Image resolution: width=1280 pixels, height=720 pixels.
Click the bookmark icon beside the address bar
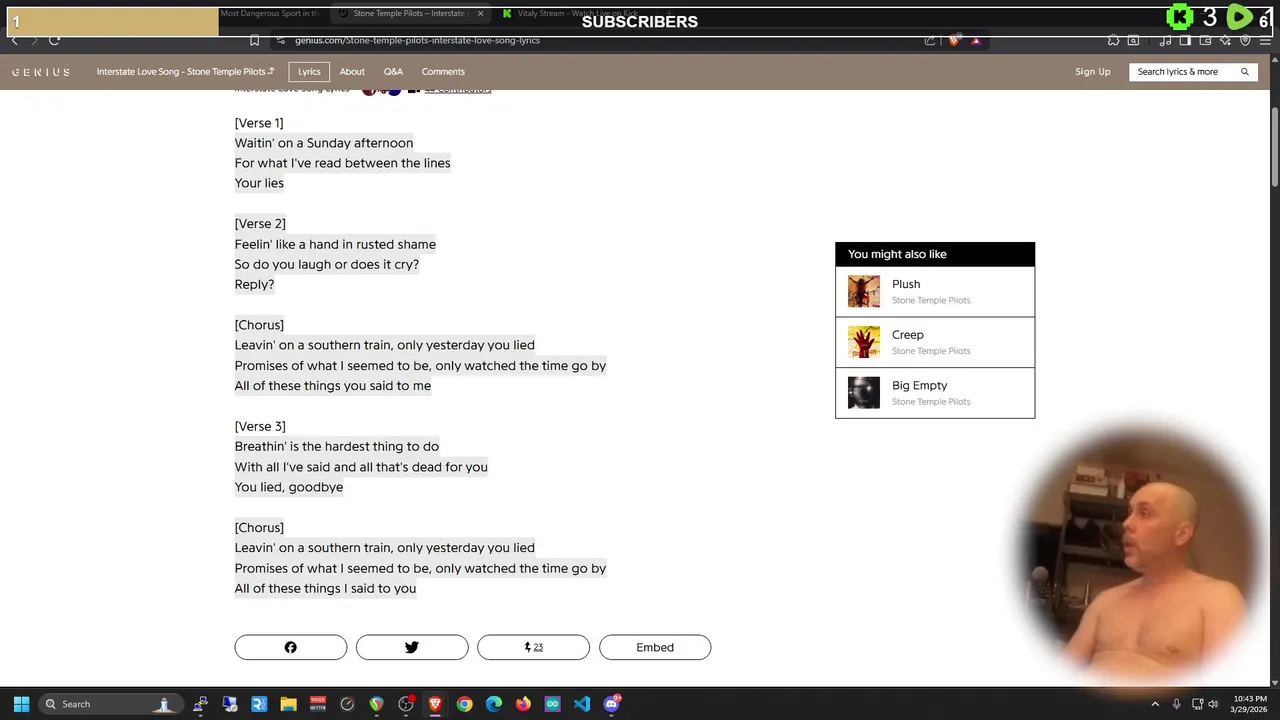pos(255,40)
